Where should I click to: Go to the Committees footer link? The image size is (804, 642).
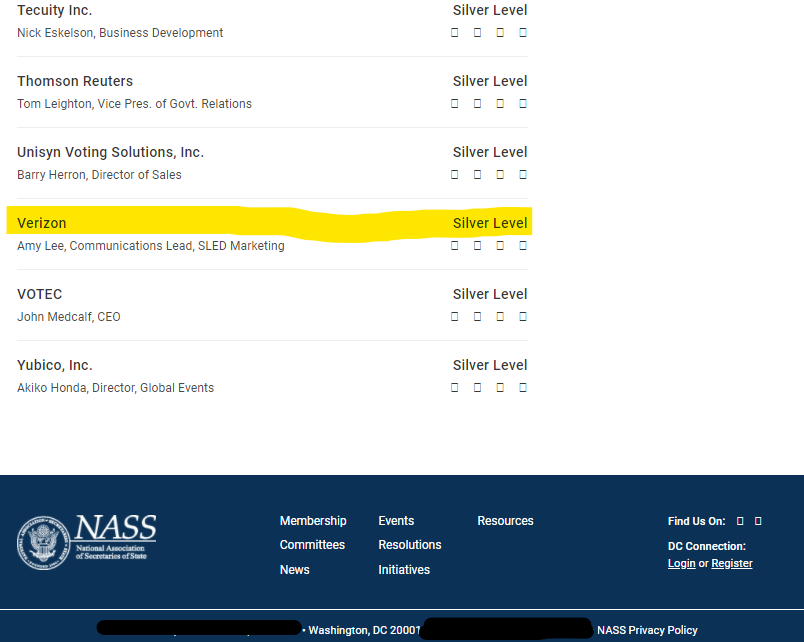312,545
